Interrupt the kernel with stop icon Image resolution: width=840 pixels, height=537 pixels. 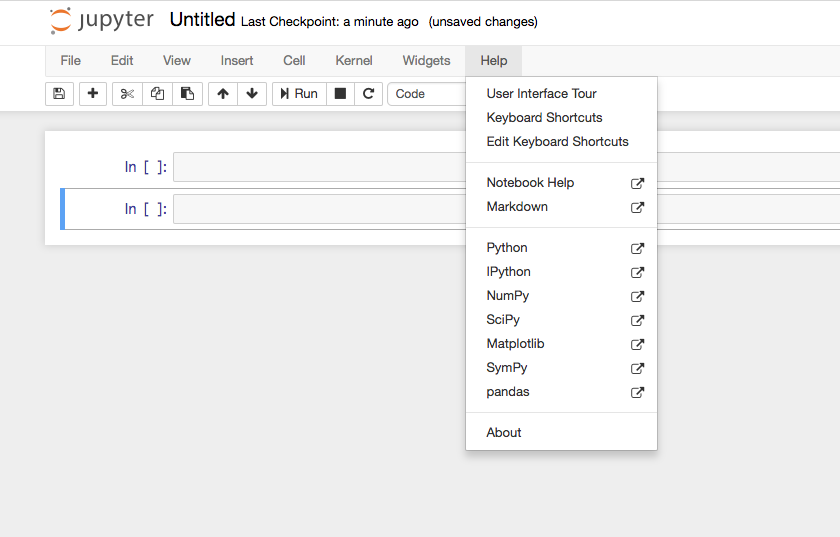coord(340,94)
